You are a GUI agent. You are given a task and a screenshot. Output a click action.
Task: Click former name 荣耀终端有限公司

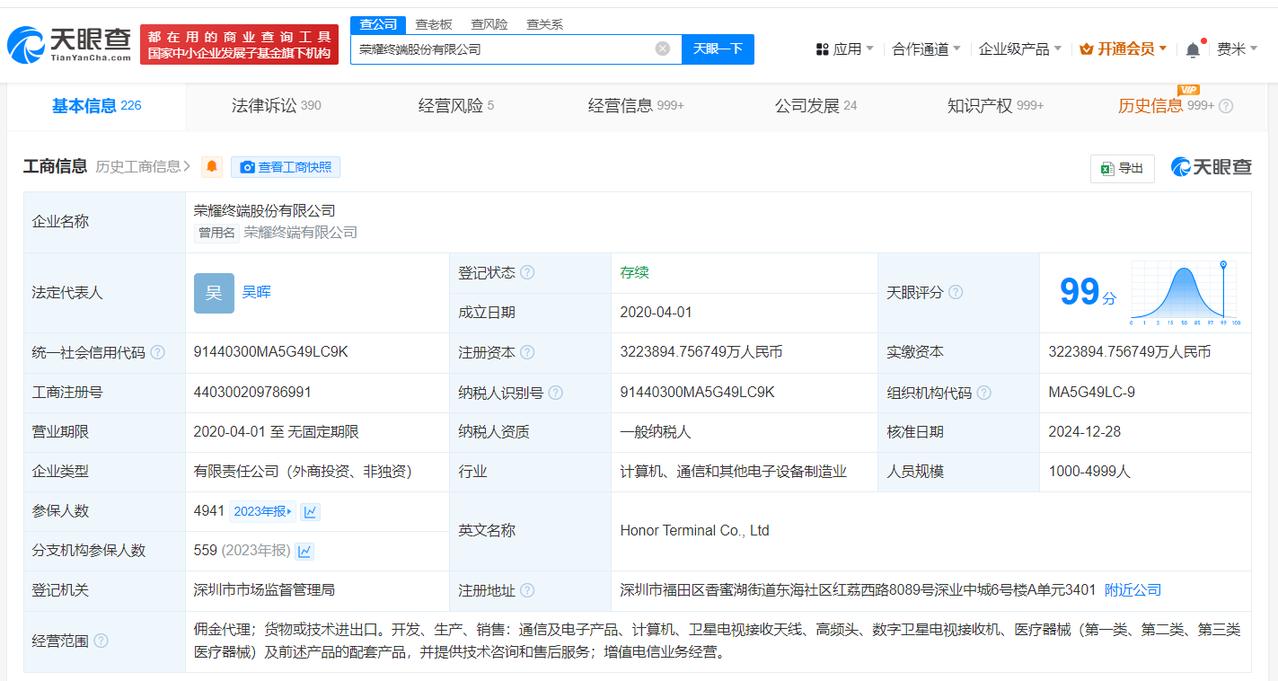(x=300, y=232)
